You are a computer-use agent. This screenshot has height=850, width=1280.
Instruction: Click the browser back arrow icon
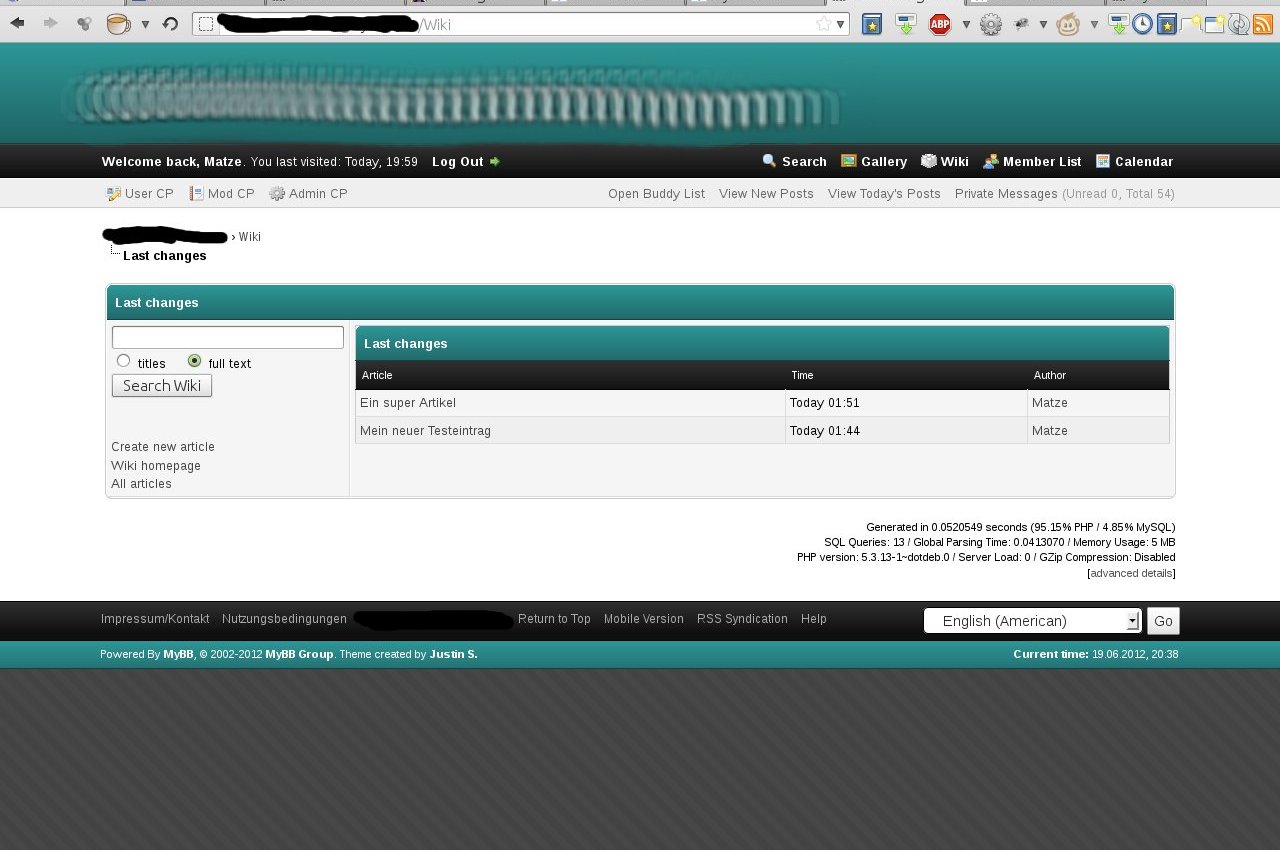pyautogui.click(x=17, y=24)
